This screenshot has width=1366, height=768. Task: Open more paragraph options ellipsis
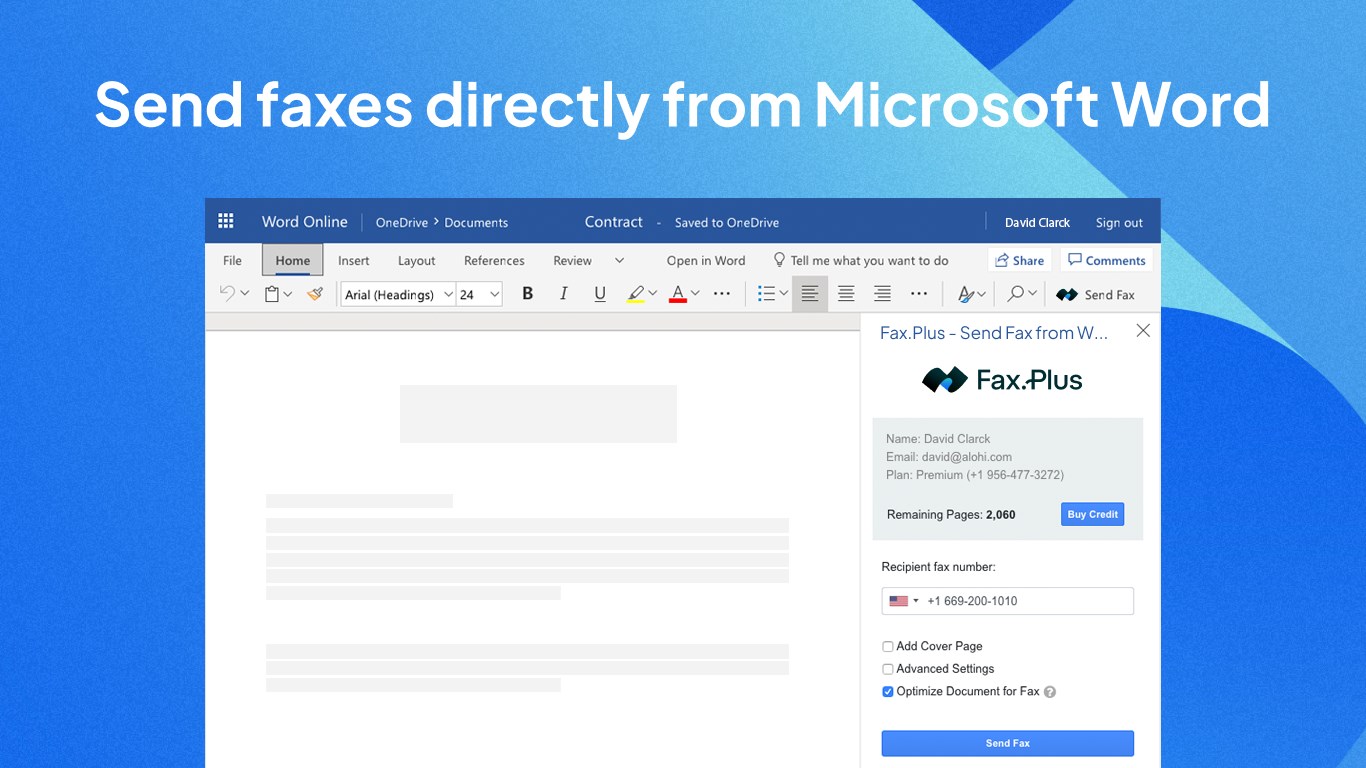pos(919,294)
